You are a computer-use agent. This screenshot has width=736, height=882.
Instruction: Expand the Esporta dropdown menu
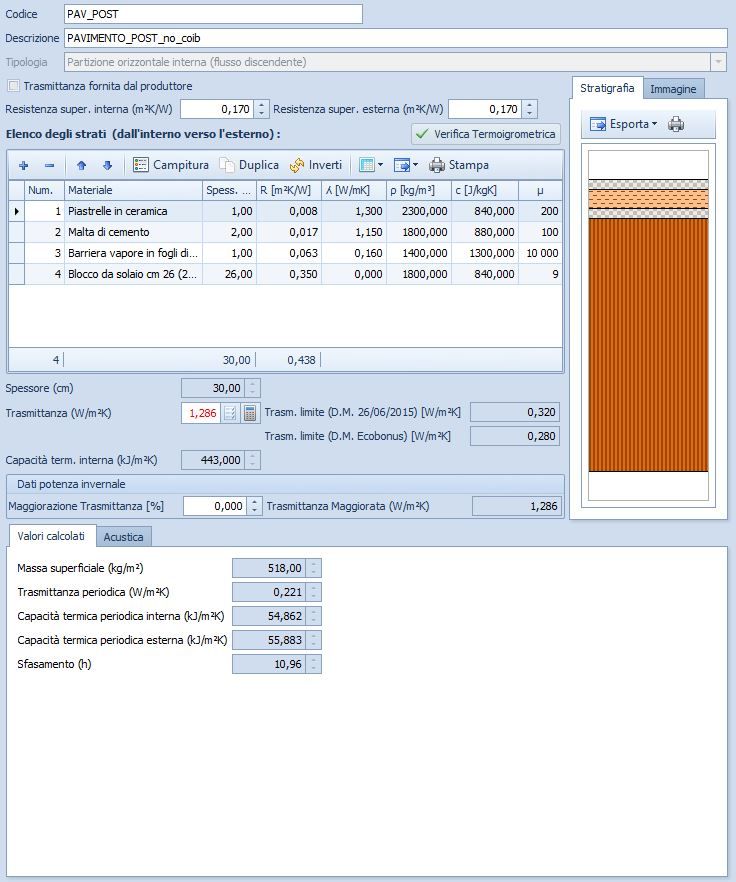(x=624, y=124)
